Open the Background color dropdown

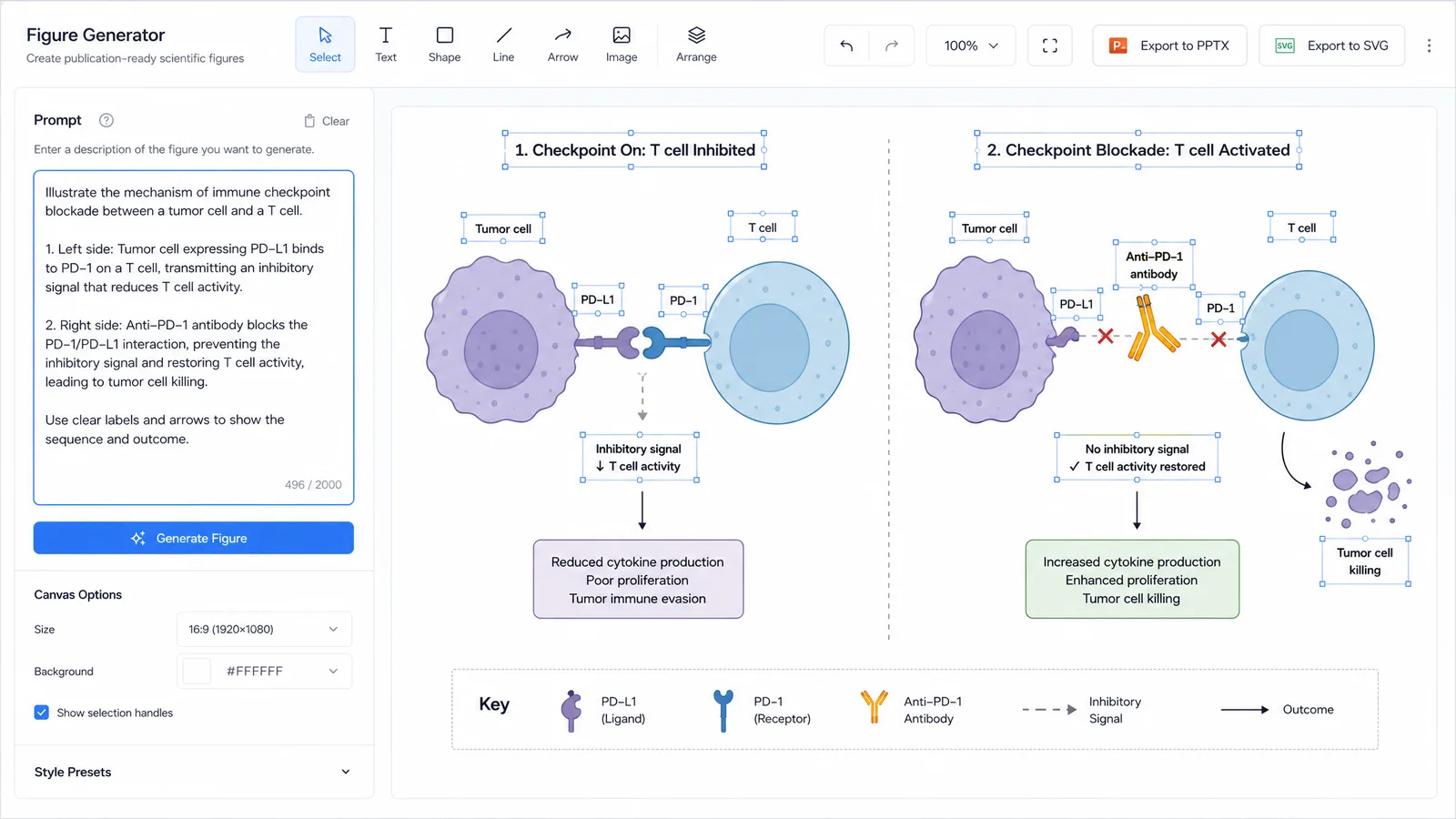coord(264,671)
